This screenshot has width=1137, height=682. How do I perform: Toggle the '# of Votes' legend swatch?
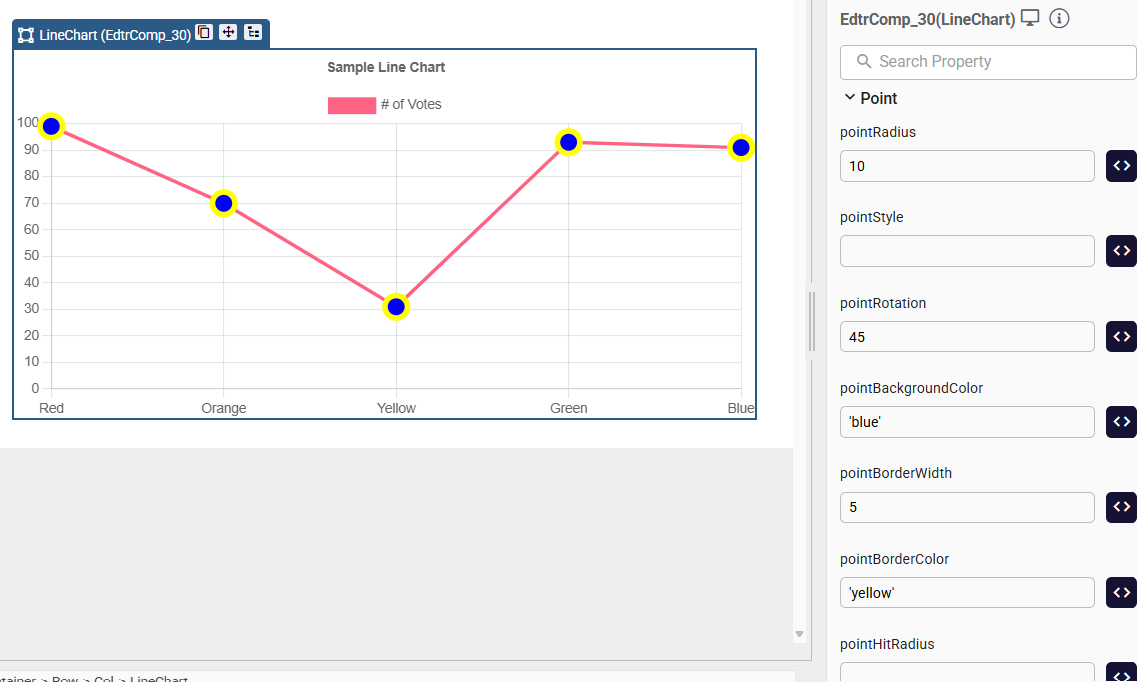click(x=351, y=105)
